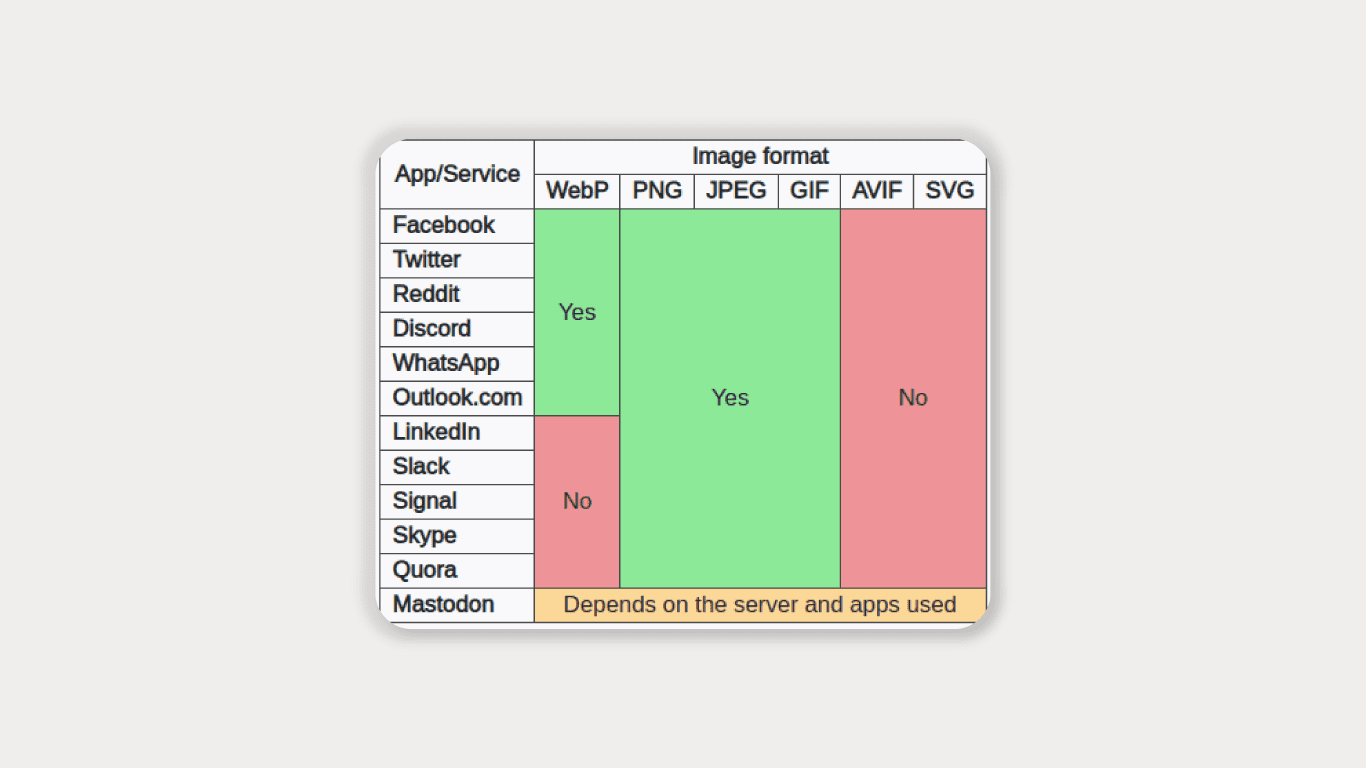Click the red No cell under WebP
Image resolution: width=1366 pixels, height=768 pixels.
point(577,502)
